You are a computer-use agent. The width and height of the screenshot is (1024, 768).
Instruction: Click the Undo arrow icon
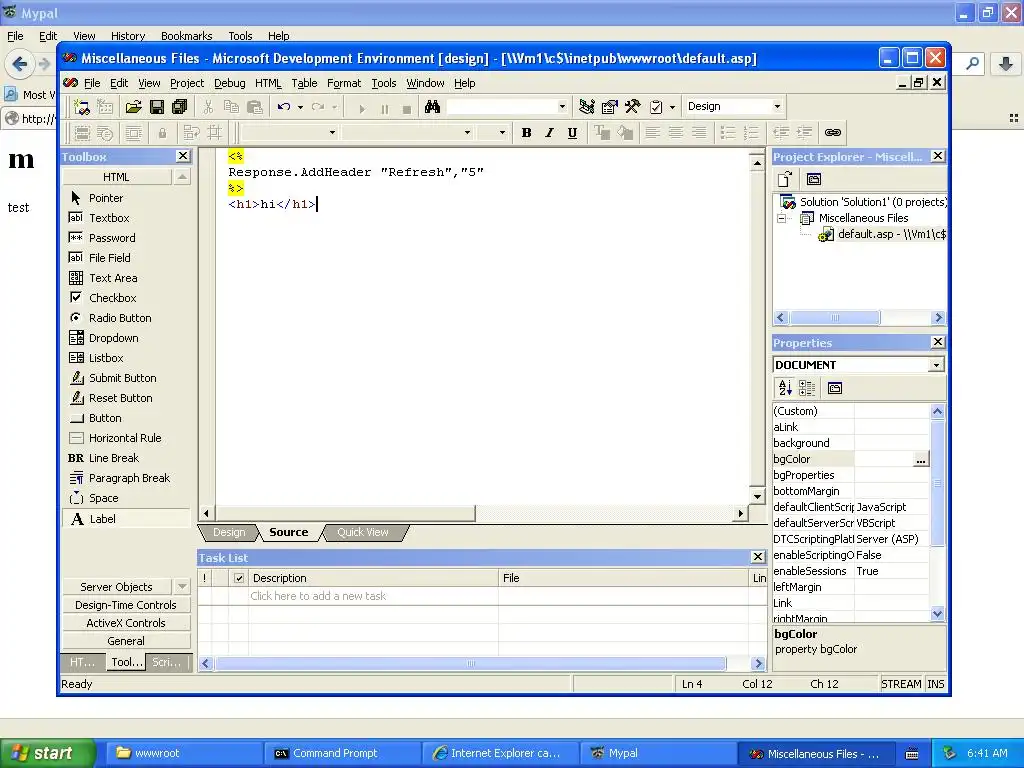coord(283,106)
